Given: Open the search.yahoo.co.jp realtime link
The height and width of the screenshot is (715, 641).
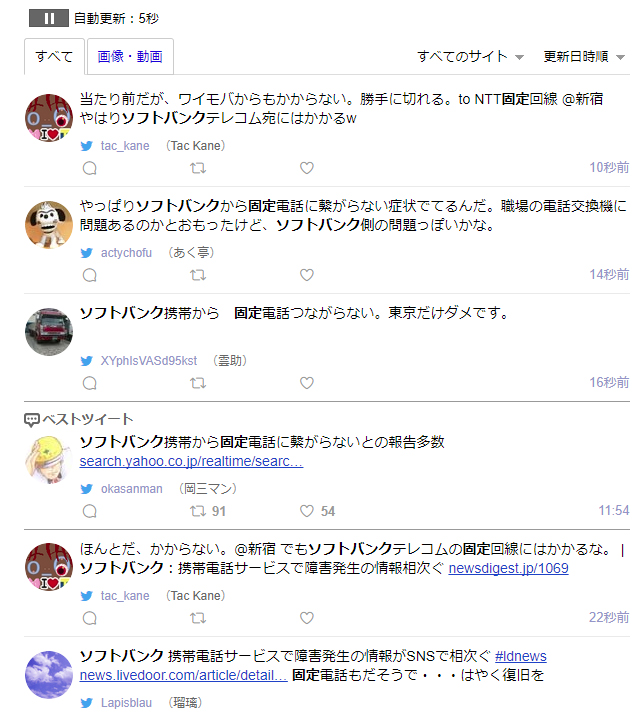Looking at the screenshot, I should click(x=191, y=461).
